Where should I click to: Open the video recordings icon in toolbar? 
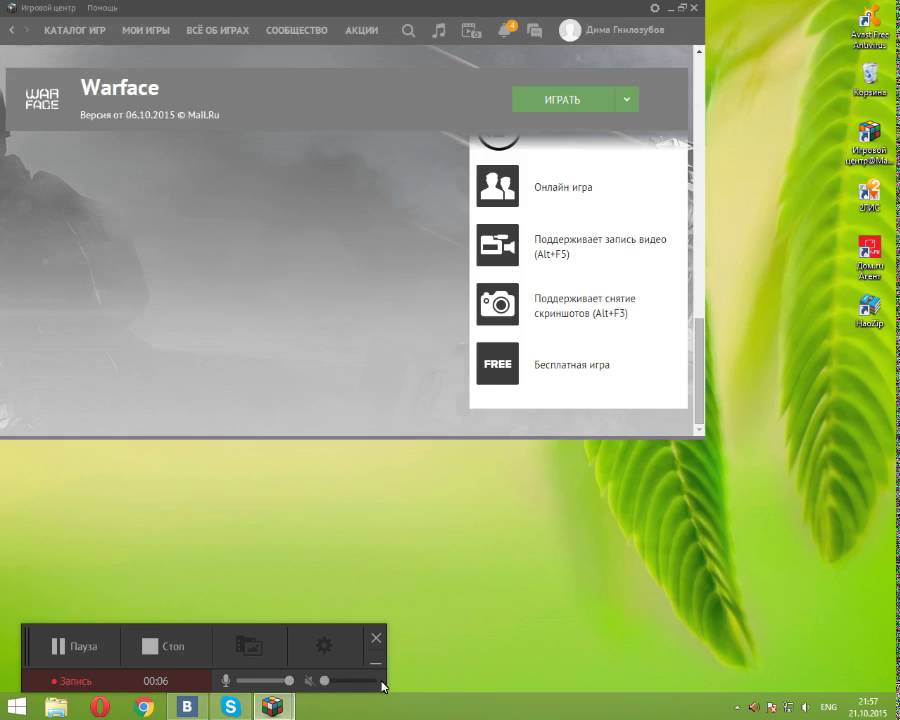click(471, 30)
